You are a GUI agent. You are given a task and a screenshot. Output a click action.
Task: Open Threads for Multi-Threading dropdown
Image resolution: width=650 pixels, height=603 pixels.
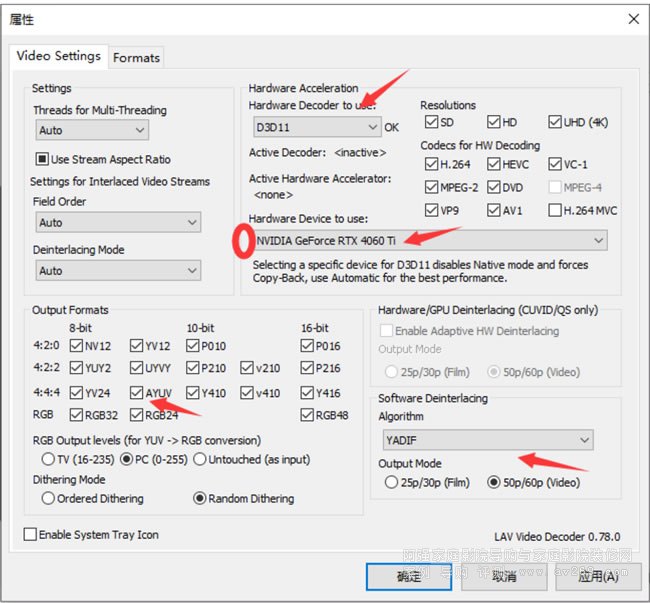tap(91, 130)
